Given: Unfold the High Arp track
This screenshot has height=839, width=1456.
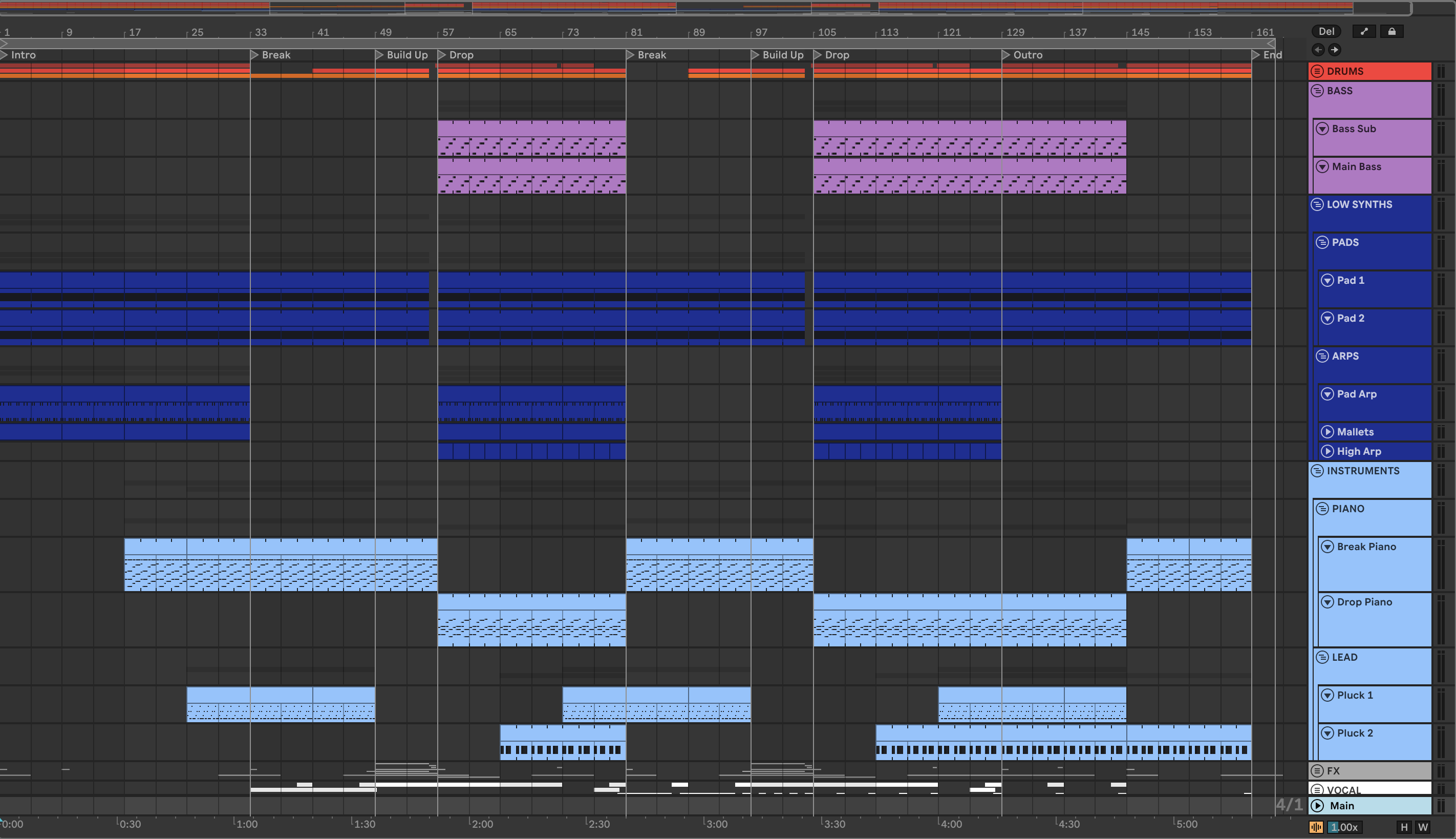Looking at the screenshot, I should click(x=1327, y=452).
